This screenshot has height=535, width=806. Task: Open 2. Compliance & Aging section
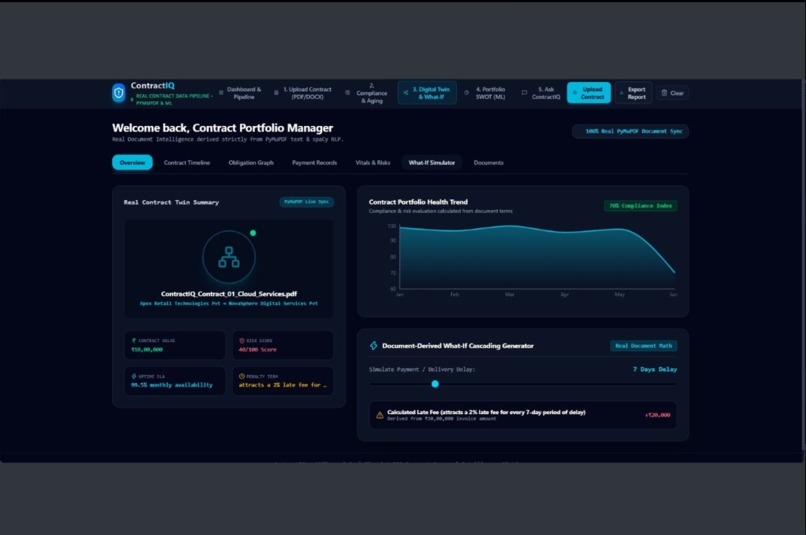(x=368, y=93)
